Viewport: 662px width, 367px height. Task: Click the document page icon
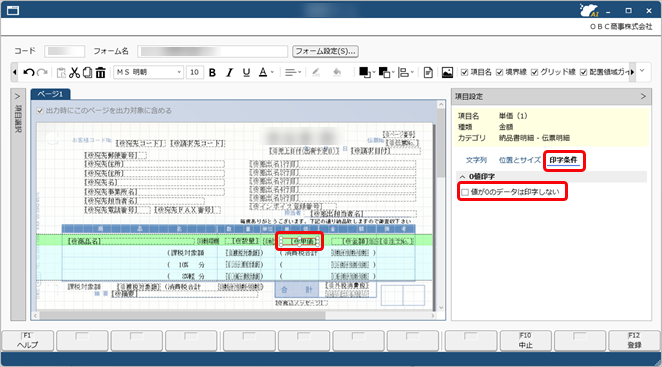coord(428,72)
